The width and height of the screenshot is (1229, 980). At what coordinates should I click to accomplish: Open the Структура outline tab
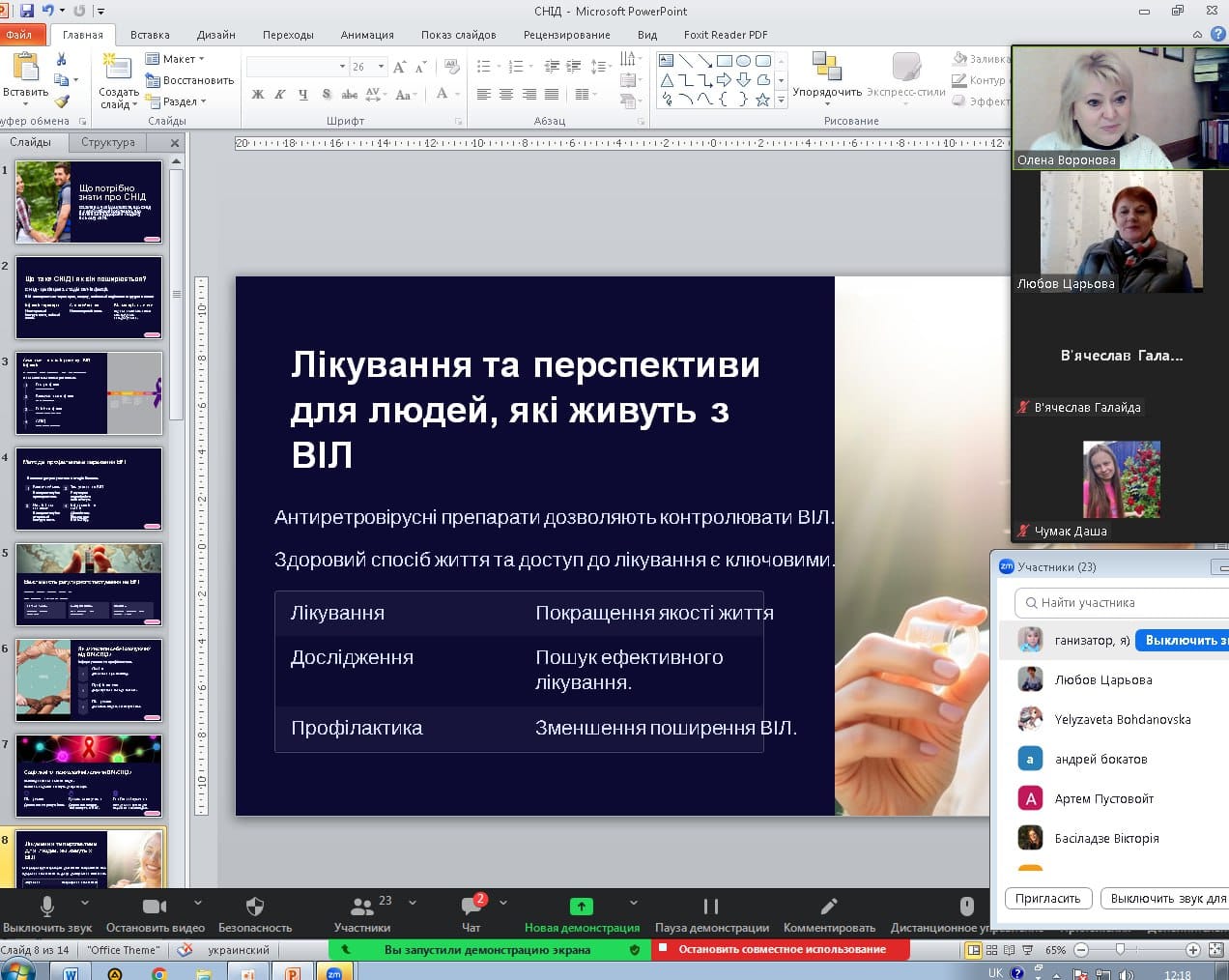(108, 142)
